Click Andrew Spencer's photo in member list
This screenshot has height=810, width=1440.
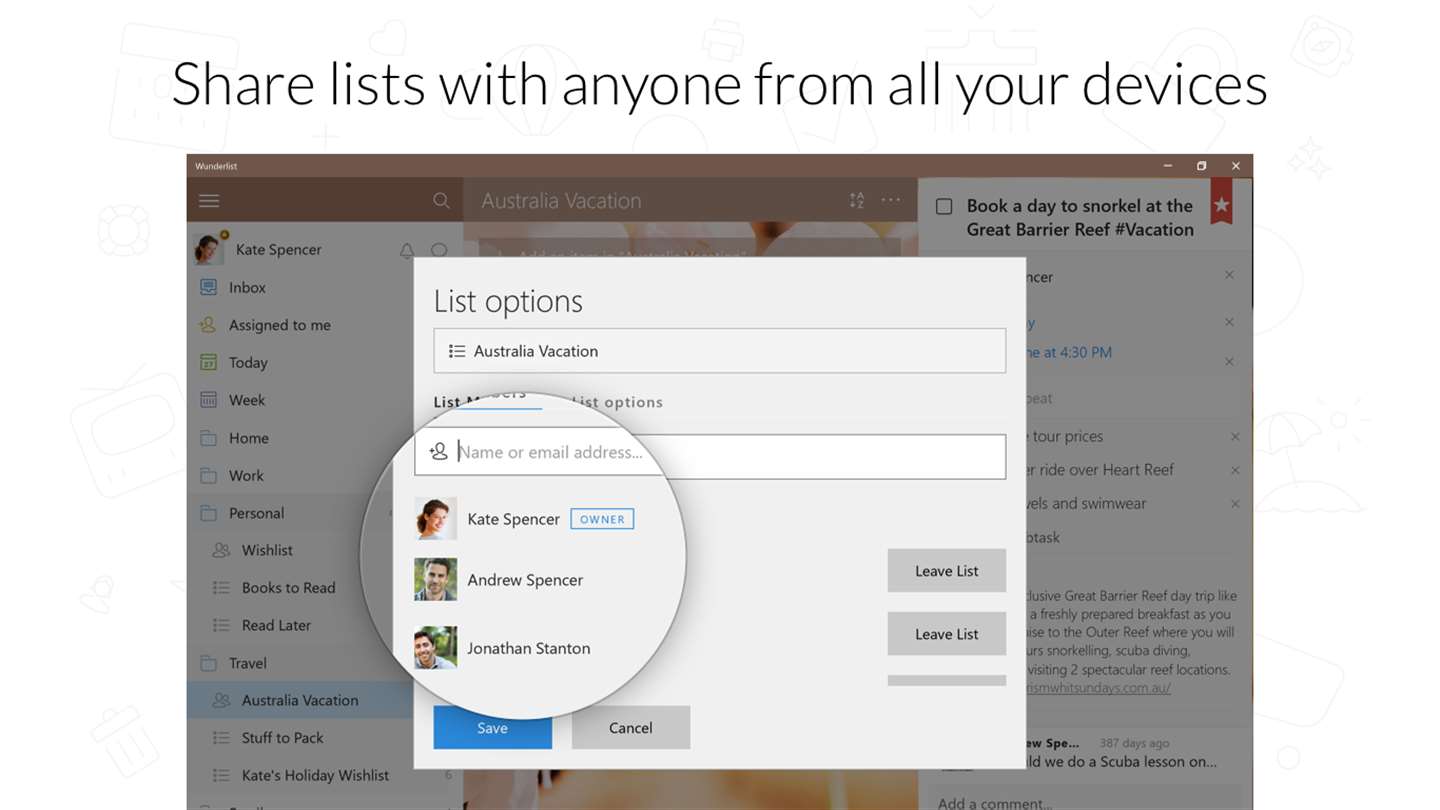point(436,580)
